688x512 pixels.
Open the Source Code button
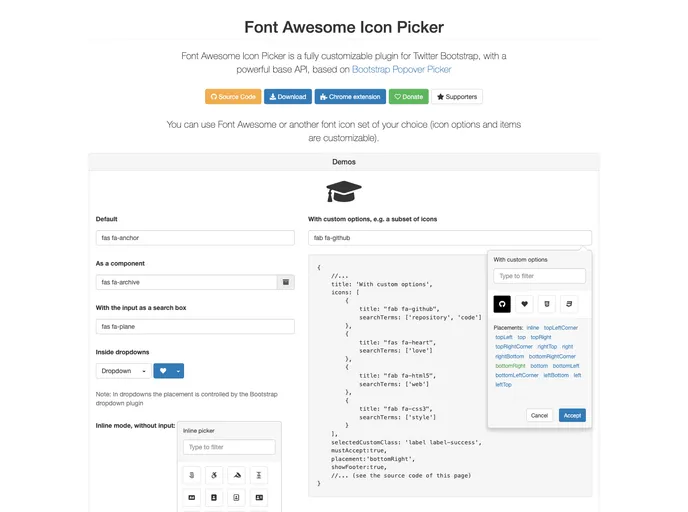[x=233, y=97]
